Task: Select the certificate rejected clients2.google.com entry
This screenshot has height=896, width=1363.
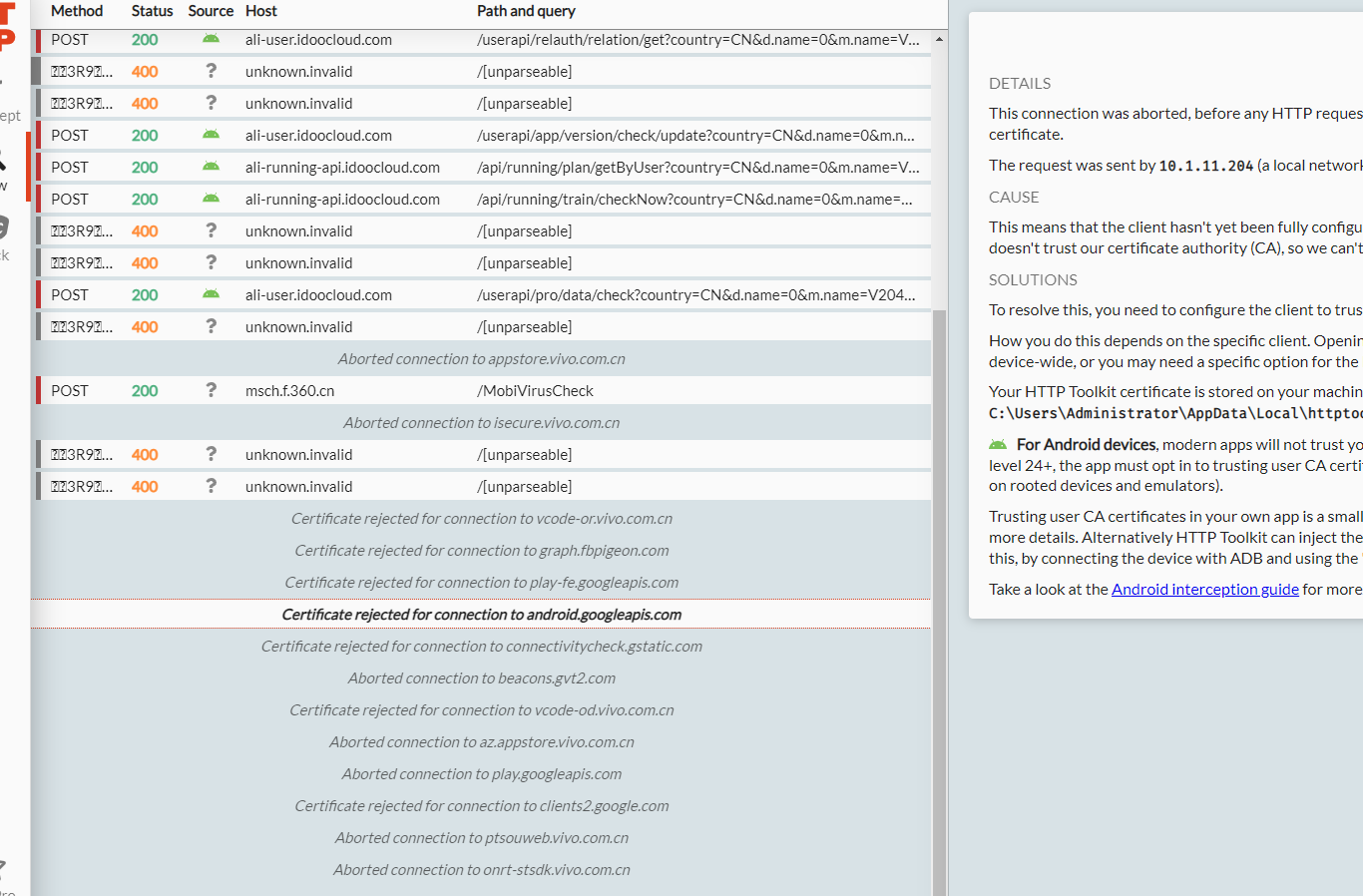Action: 481,805
